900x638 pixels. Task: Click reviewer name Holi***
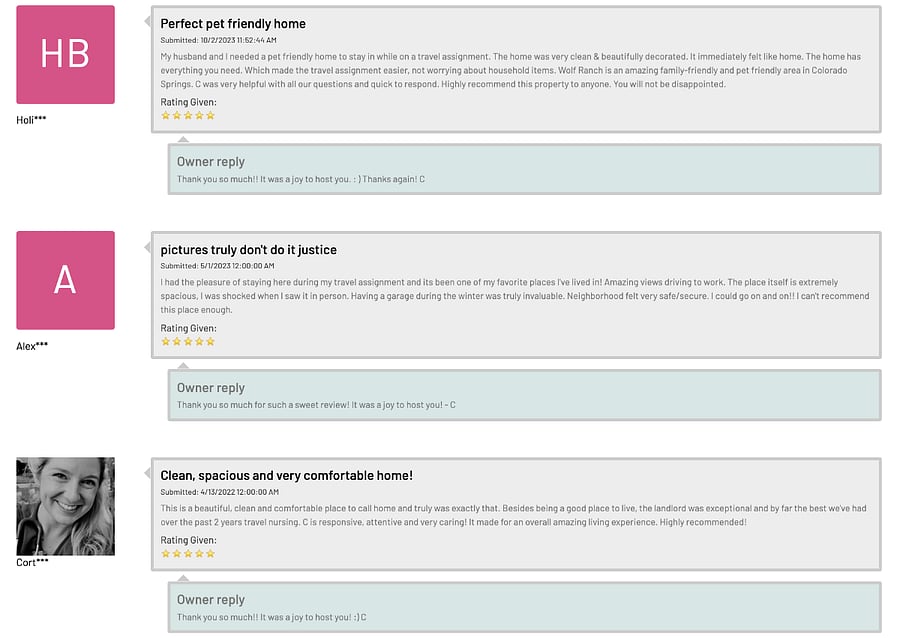(31, 120)
